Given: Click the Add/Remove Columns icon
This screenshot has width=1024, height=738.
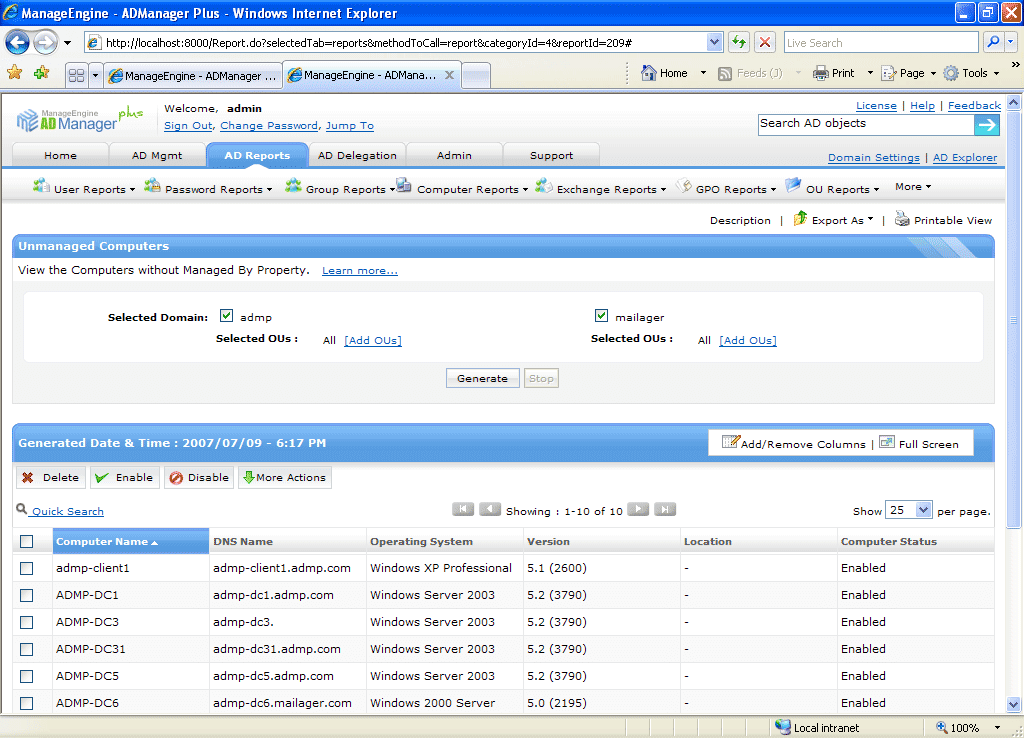Looking at the screenshot, I should pyautogui.click(x=732, y=442).
